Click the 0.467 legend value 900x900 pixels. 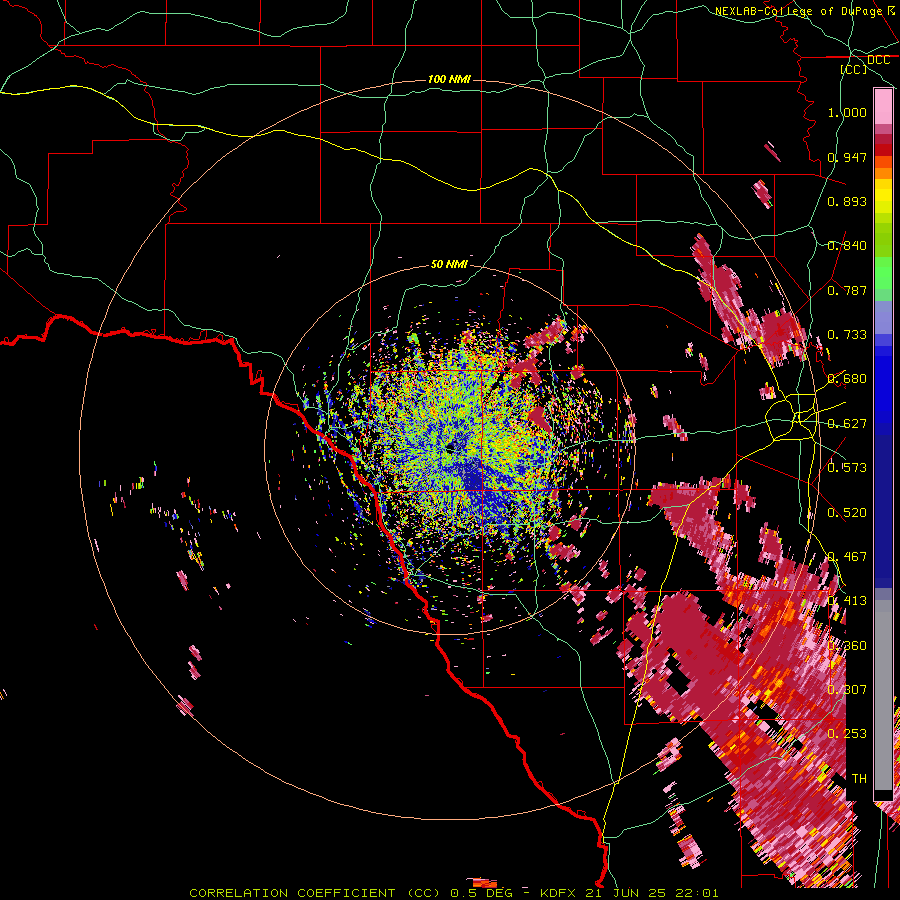[x=847, y=556]
